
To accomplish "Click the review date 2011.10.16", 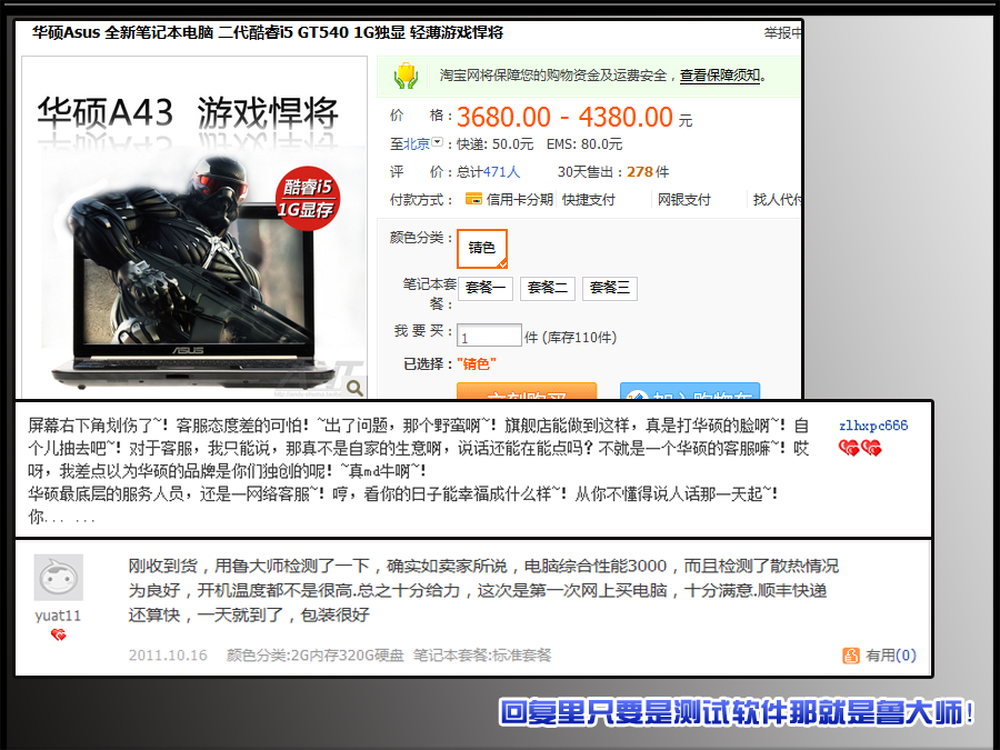I will (x=168, y=655).
